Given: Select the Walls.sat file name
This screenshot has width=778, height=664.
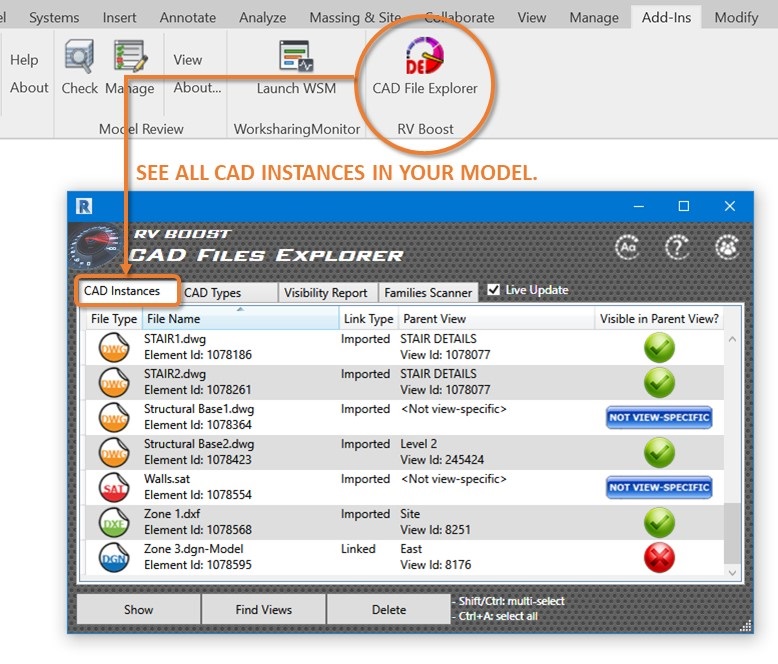Looking at the screenshot, I should 167,479.
